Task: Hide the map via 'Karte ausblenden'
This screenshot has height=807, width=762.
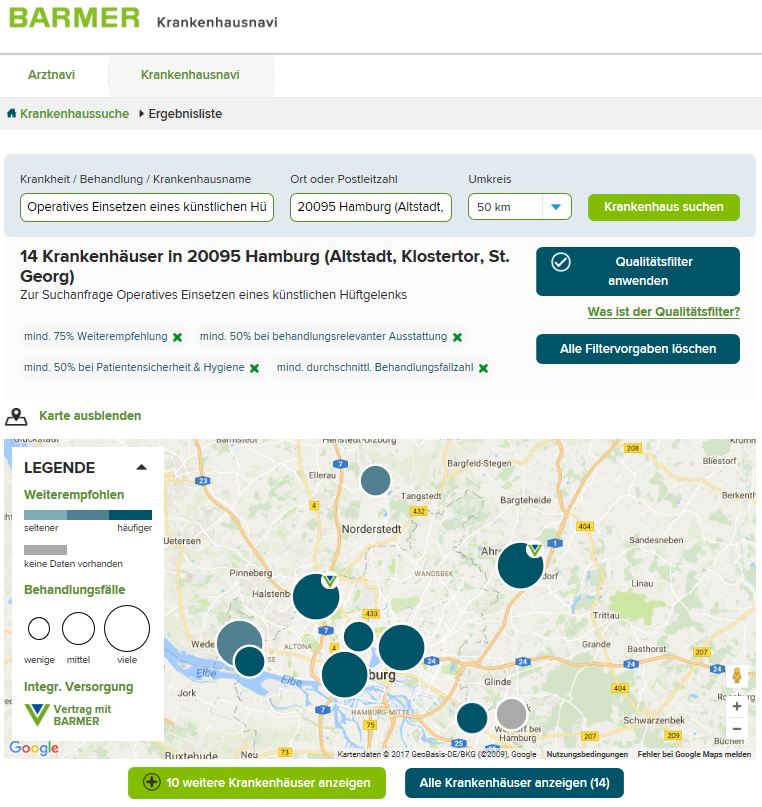Action: [x=90, y=416]
